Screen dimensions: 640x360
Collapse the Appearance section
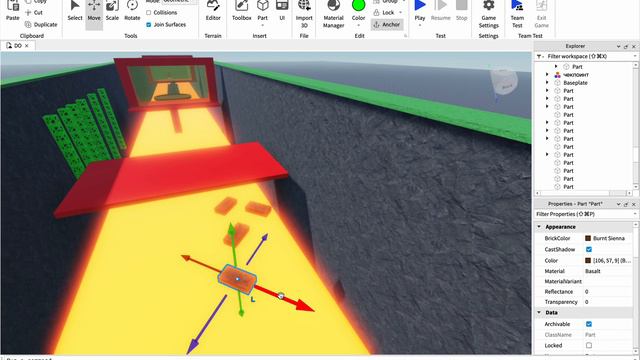(539, 227)
